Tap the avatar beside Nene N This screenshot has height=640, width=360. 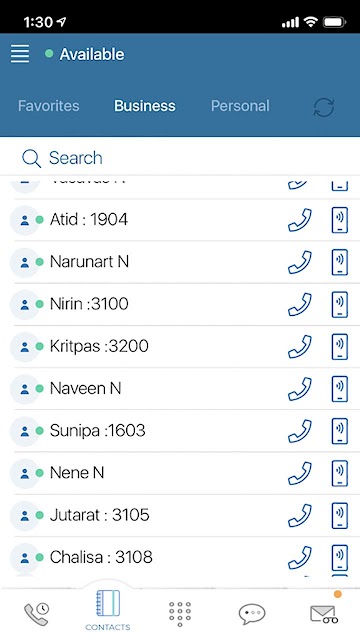click(24, 473)
